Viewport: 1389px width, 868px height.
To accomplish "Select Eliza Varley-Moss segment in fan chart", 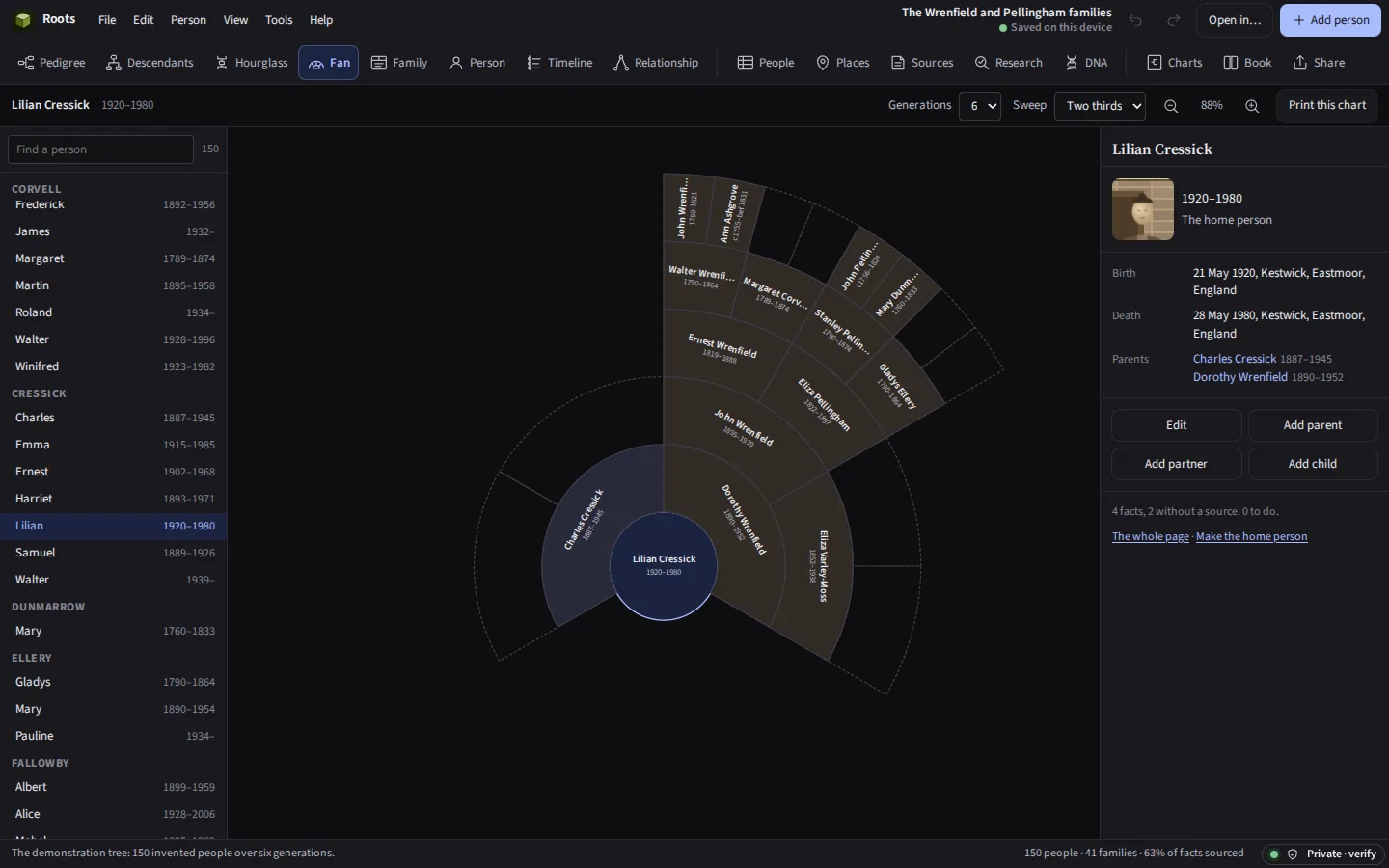I will pos(817,566).
